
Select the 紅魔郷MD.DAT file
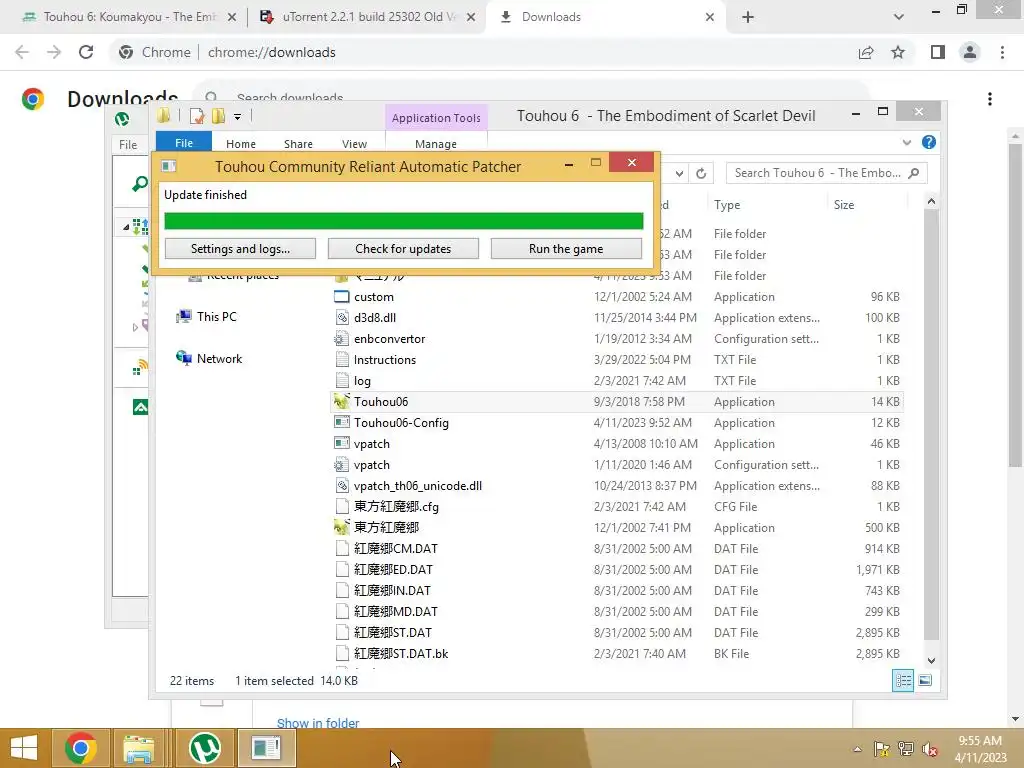(395, 611)
